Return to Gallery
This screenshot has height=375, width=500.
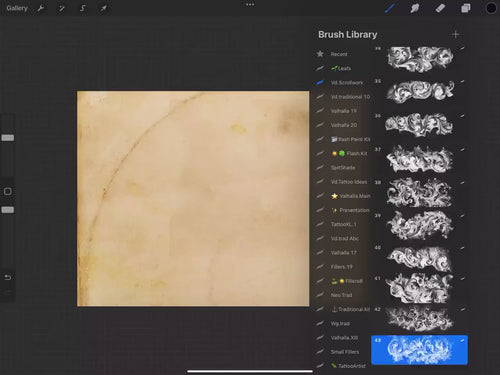[x=17, y=8]
